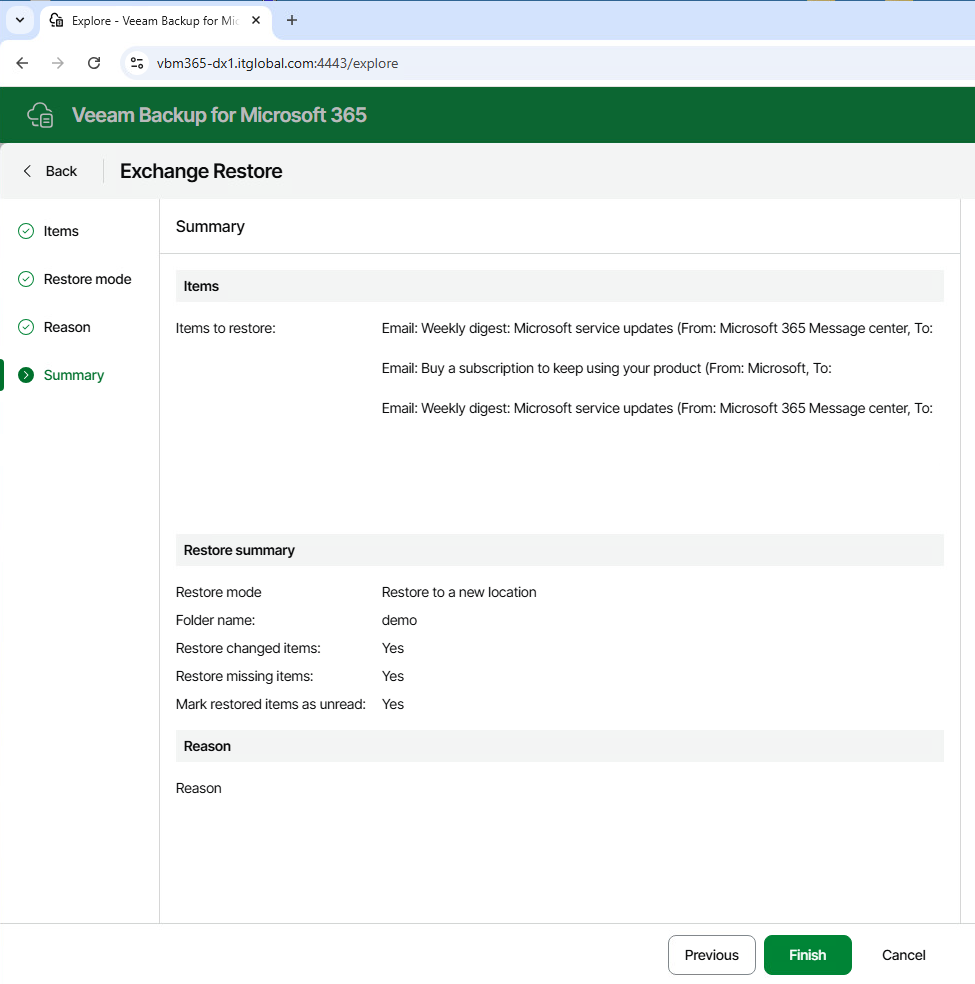
Task: Click the address bar URL
Action: click(x=277, y=63)
